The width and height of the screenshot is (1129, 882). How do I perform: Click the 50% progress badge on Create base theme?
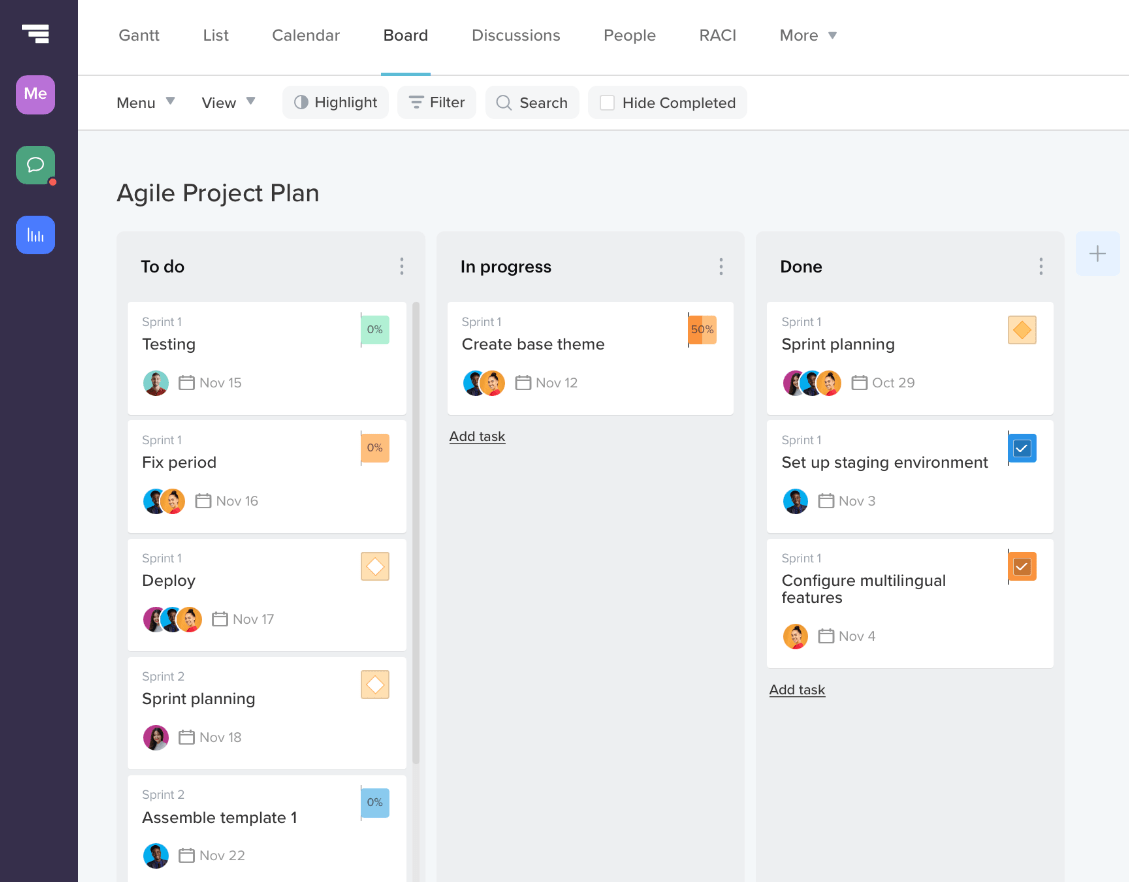coord(702,329)
